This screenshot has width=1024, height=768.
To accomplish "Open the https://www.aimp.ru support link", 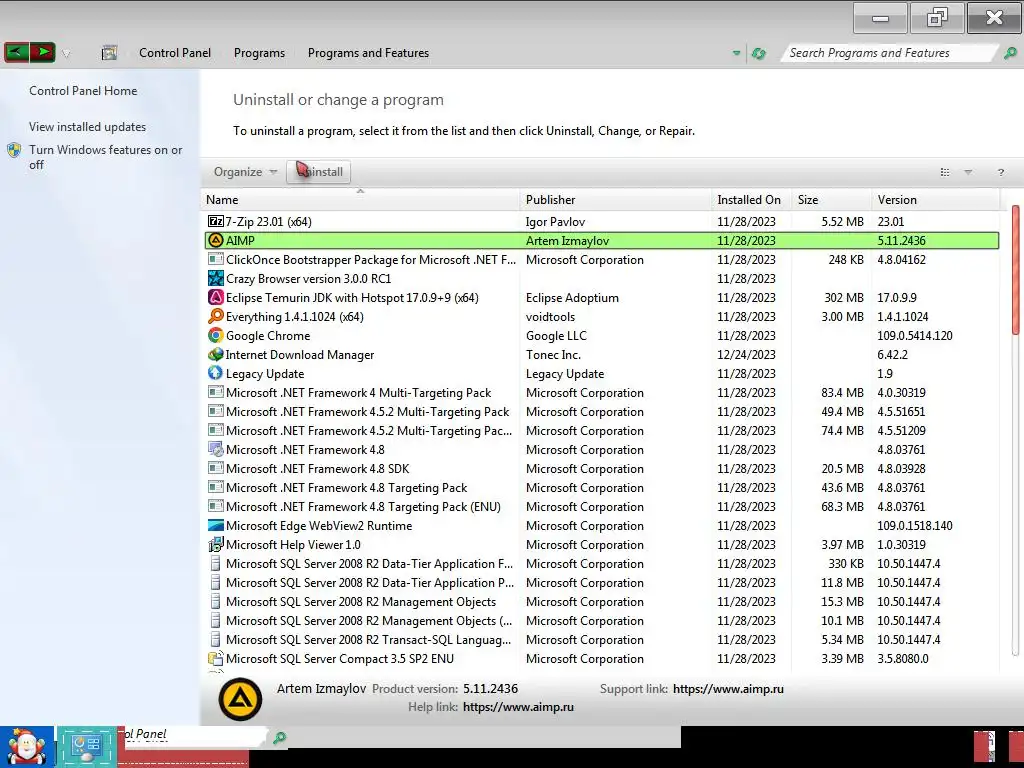I will [x=728, y=688].
